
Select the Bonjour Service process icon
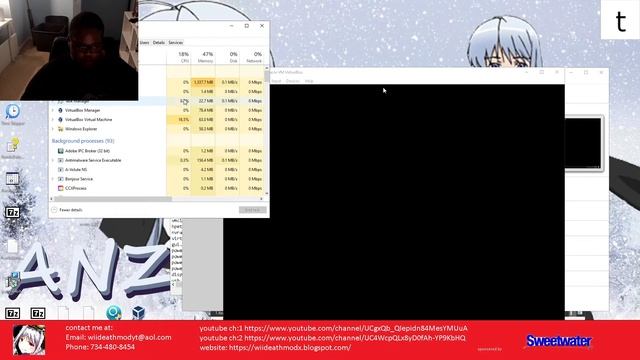pyautogui.click(x=60, y=179)
